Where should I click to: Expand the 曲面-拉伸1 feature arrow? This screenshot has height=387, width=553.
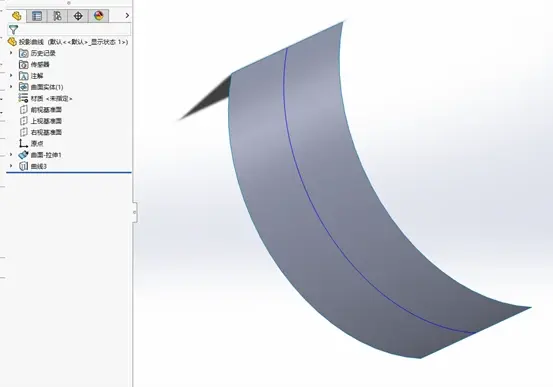[11, 155]
